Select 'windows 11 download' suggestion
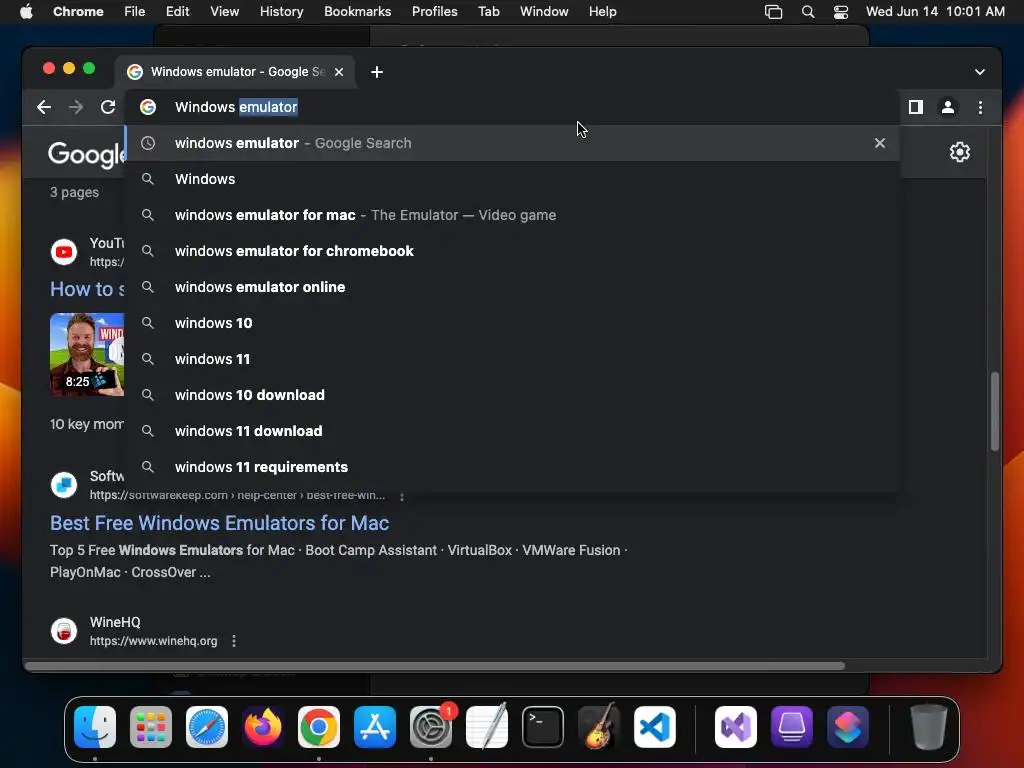Screen dimensions: 1024x768 [513, 430]
